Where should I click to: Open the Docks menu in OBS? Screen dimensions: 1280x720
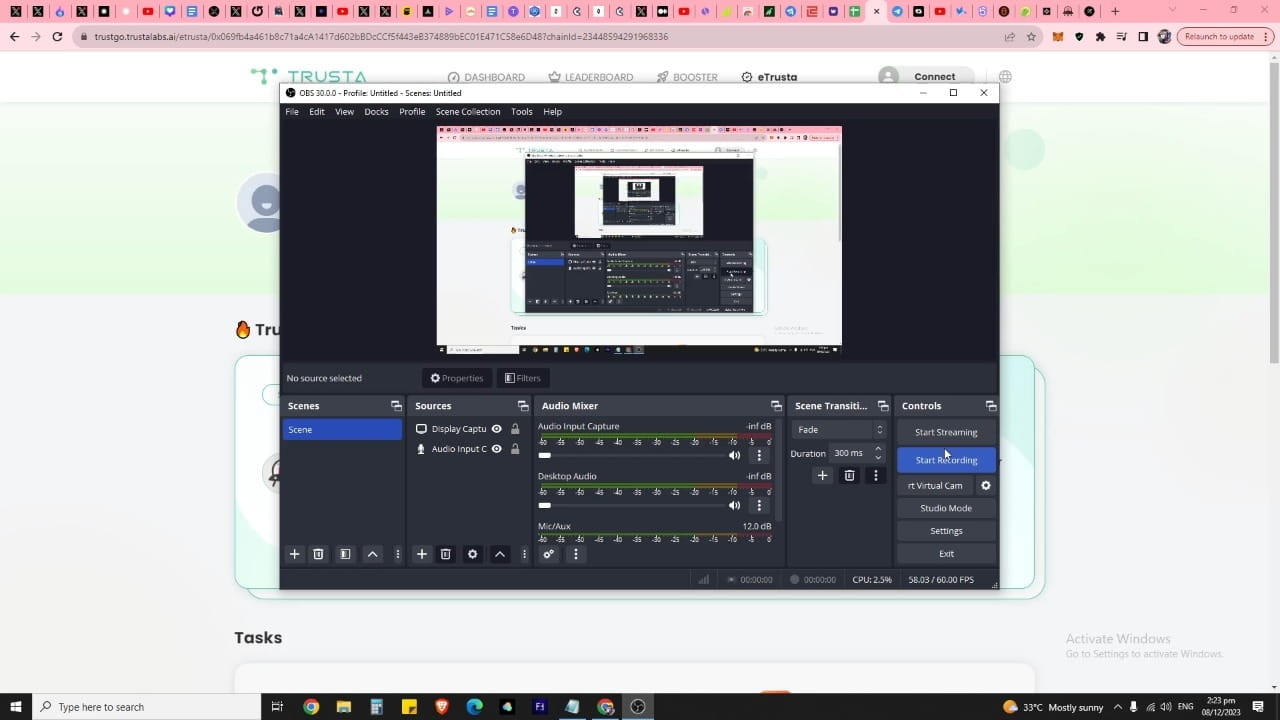pyautogui.click(x=376, y=112)
